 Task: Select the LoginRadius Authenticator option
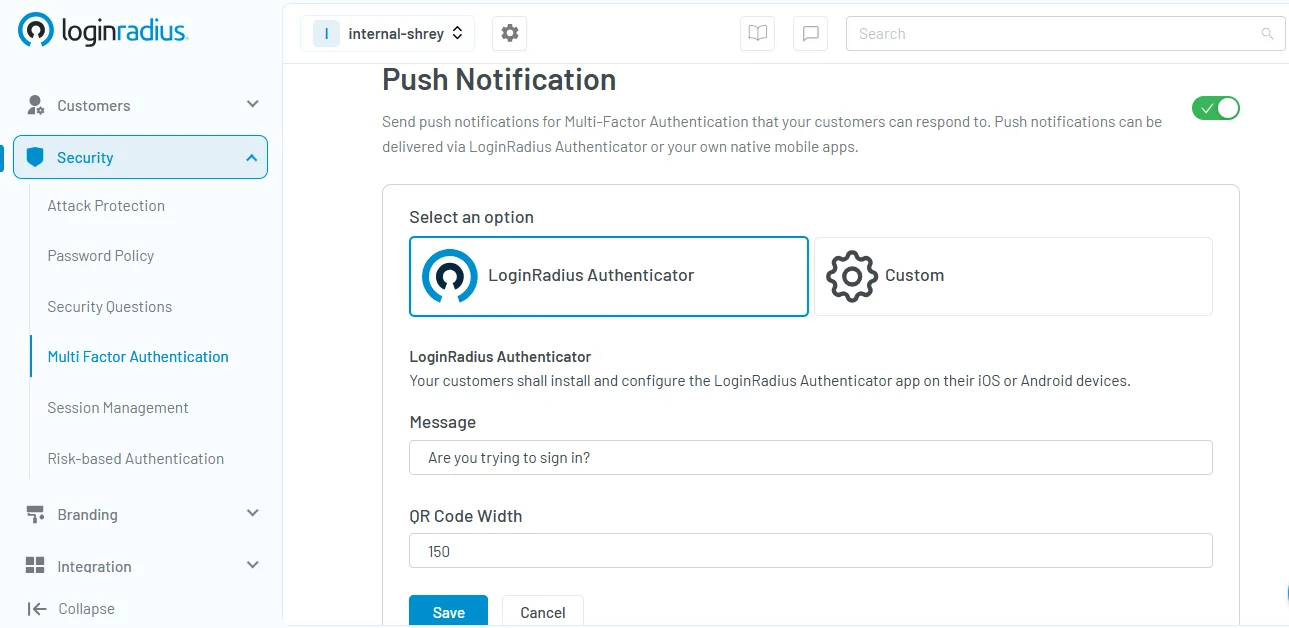[608, 276]
